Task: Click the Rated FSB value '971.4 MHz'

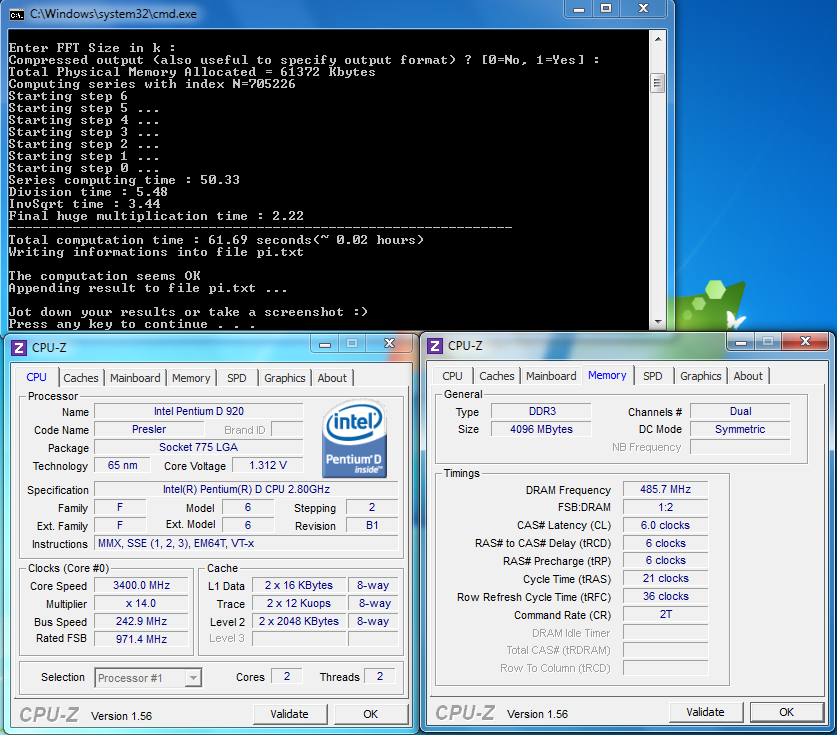Action: (141, 639)
